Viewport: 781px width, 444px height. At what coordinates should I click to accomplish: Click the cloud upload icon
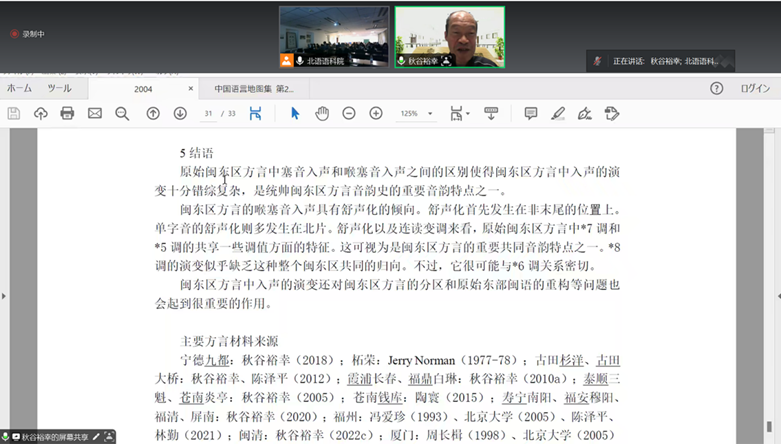[x=41, y=114]
